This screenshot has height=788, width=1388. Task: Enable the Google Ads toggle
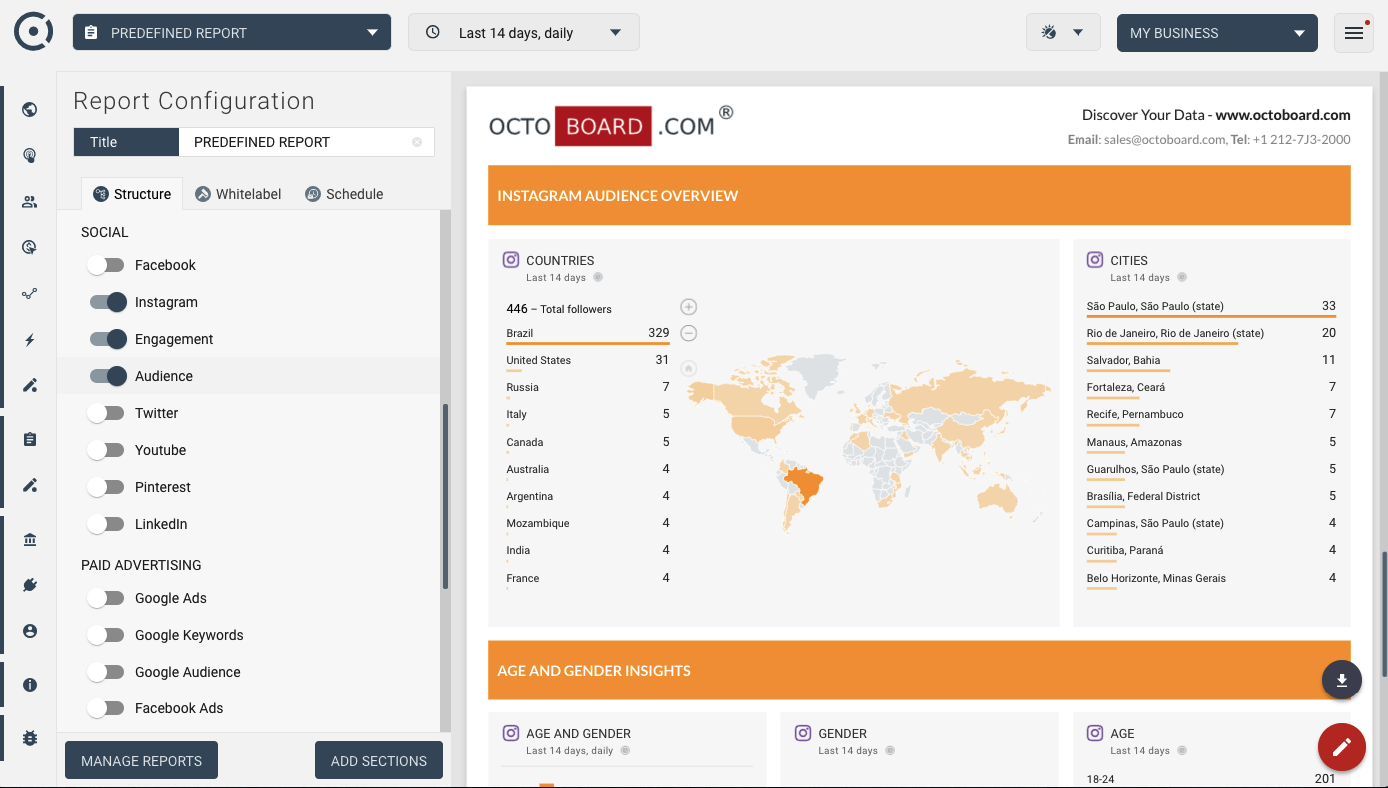[106, 598]
